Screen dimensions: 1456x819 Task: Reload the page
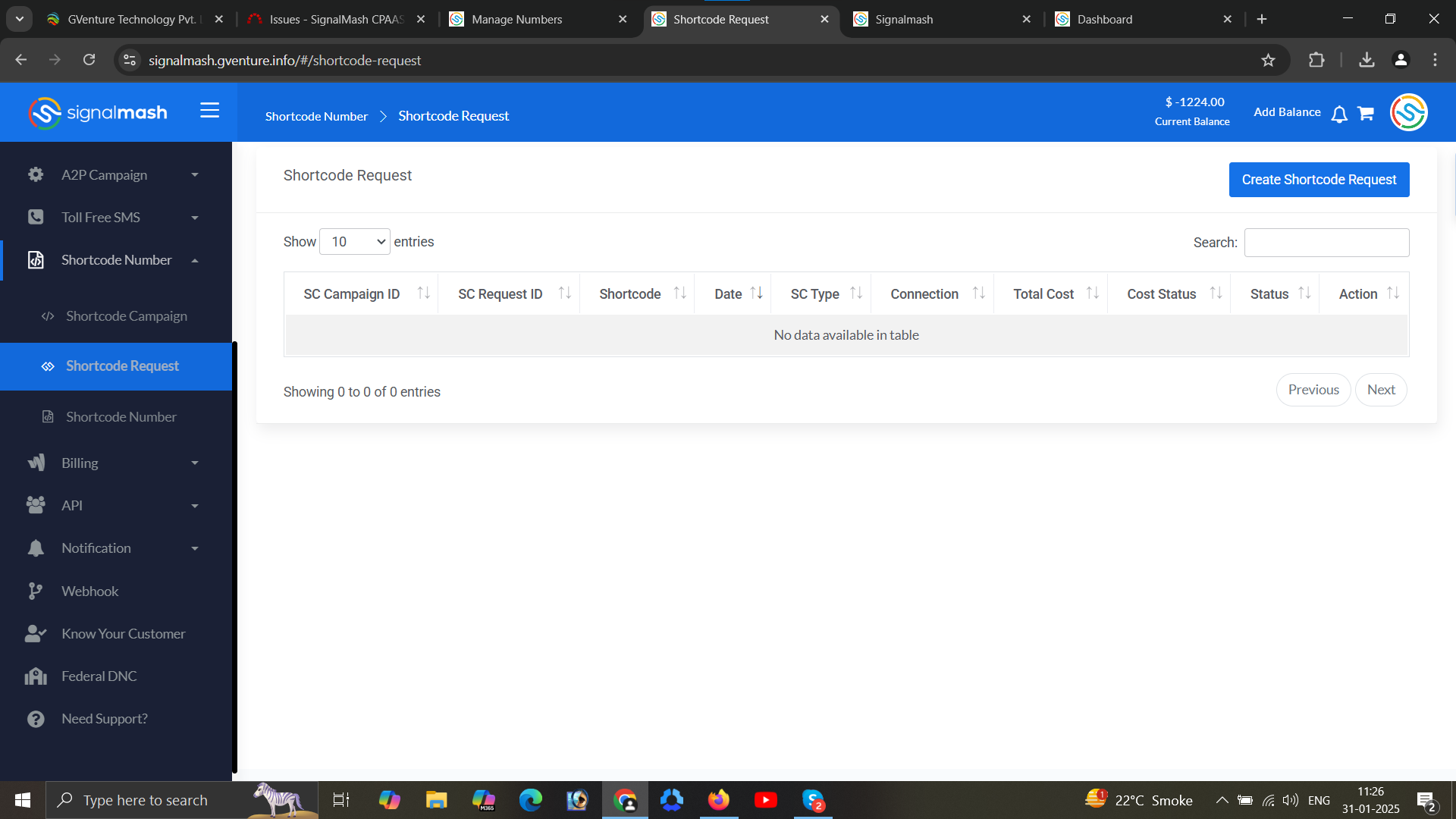[89, 60]
